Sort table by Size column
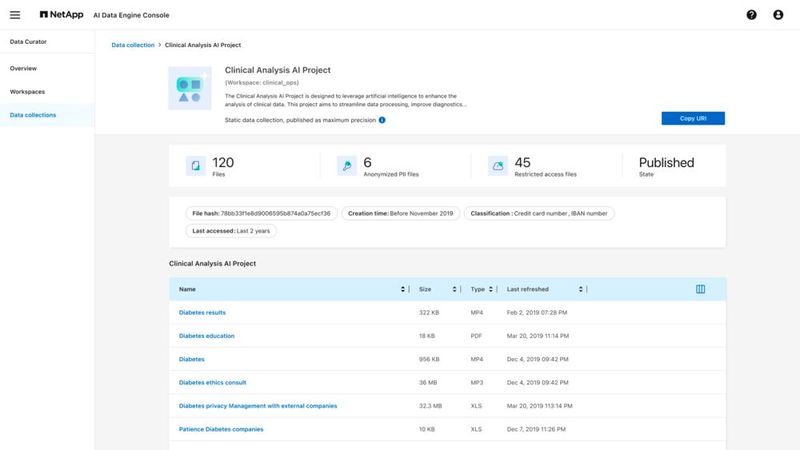 click(x=454, y=289)
